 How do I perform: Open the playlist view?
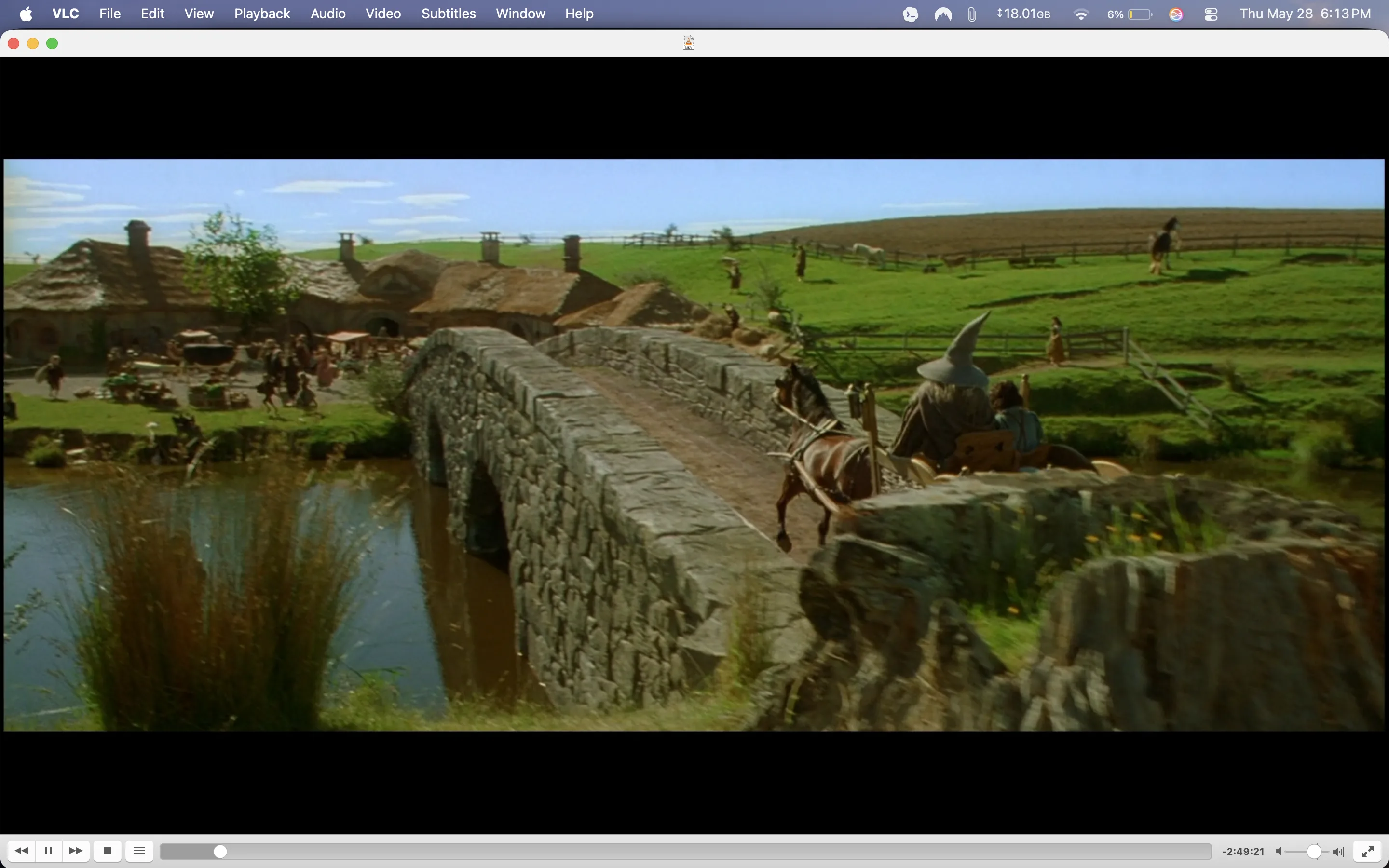[x=139, y=851]
